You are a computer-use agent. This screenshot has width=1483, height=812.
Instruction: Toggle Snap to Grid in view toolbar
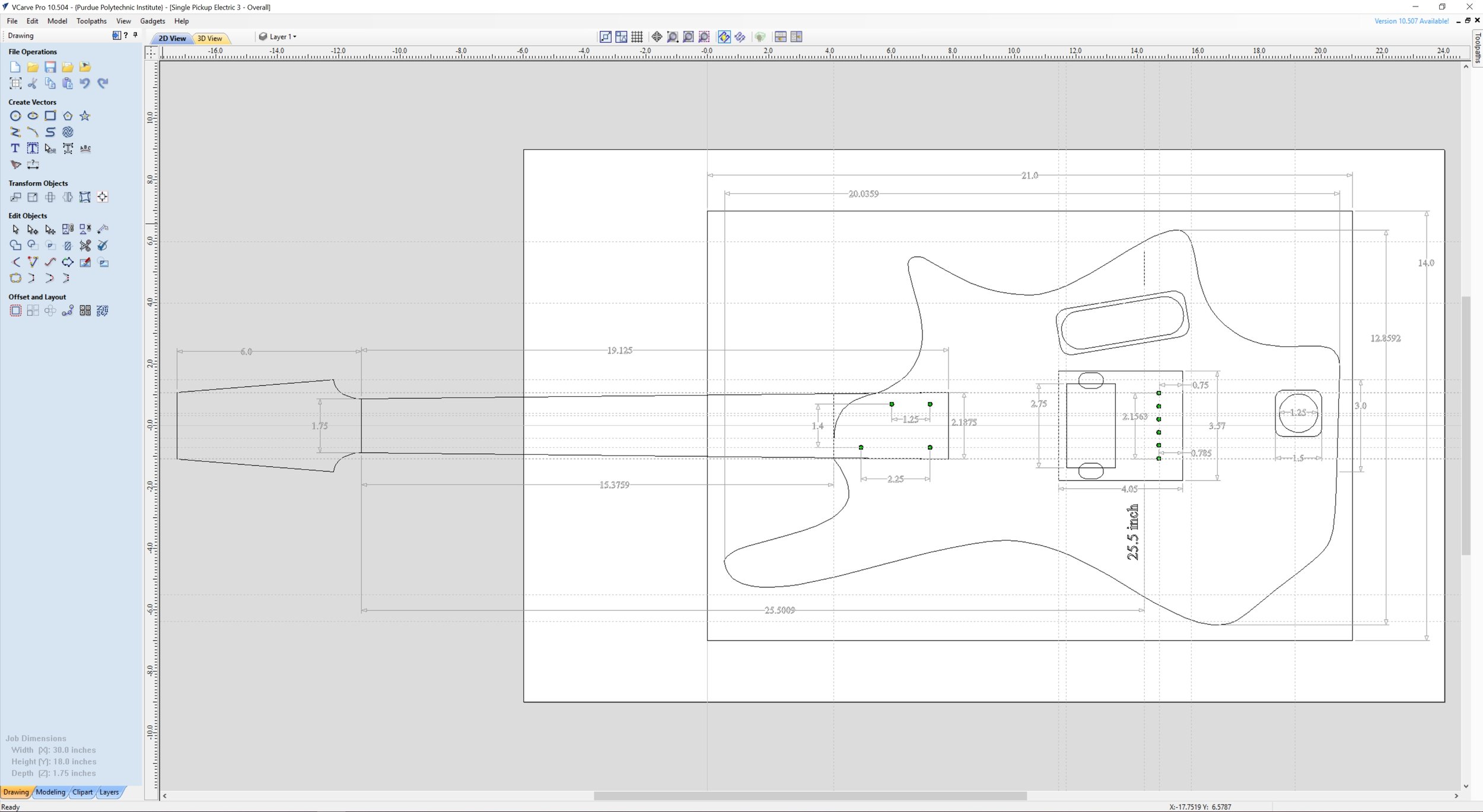(x=637, y=37)
